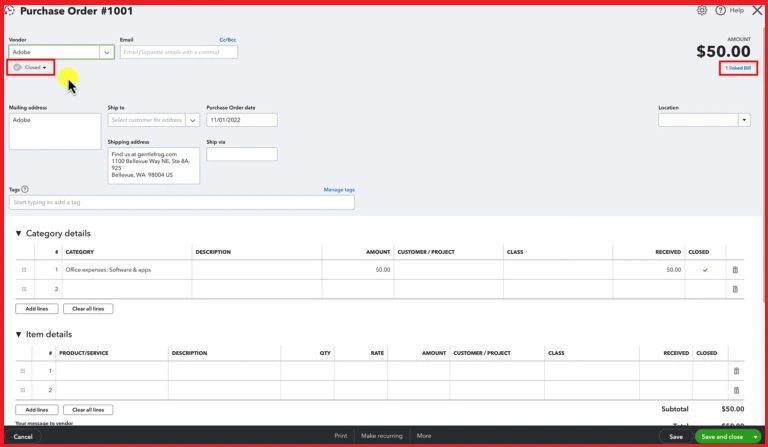
Task: Click the Purchase Order date field
Action: 241,120
